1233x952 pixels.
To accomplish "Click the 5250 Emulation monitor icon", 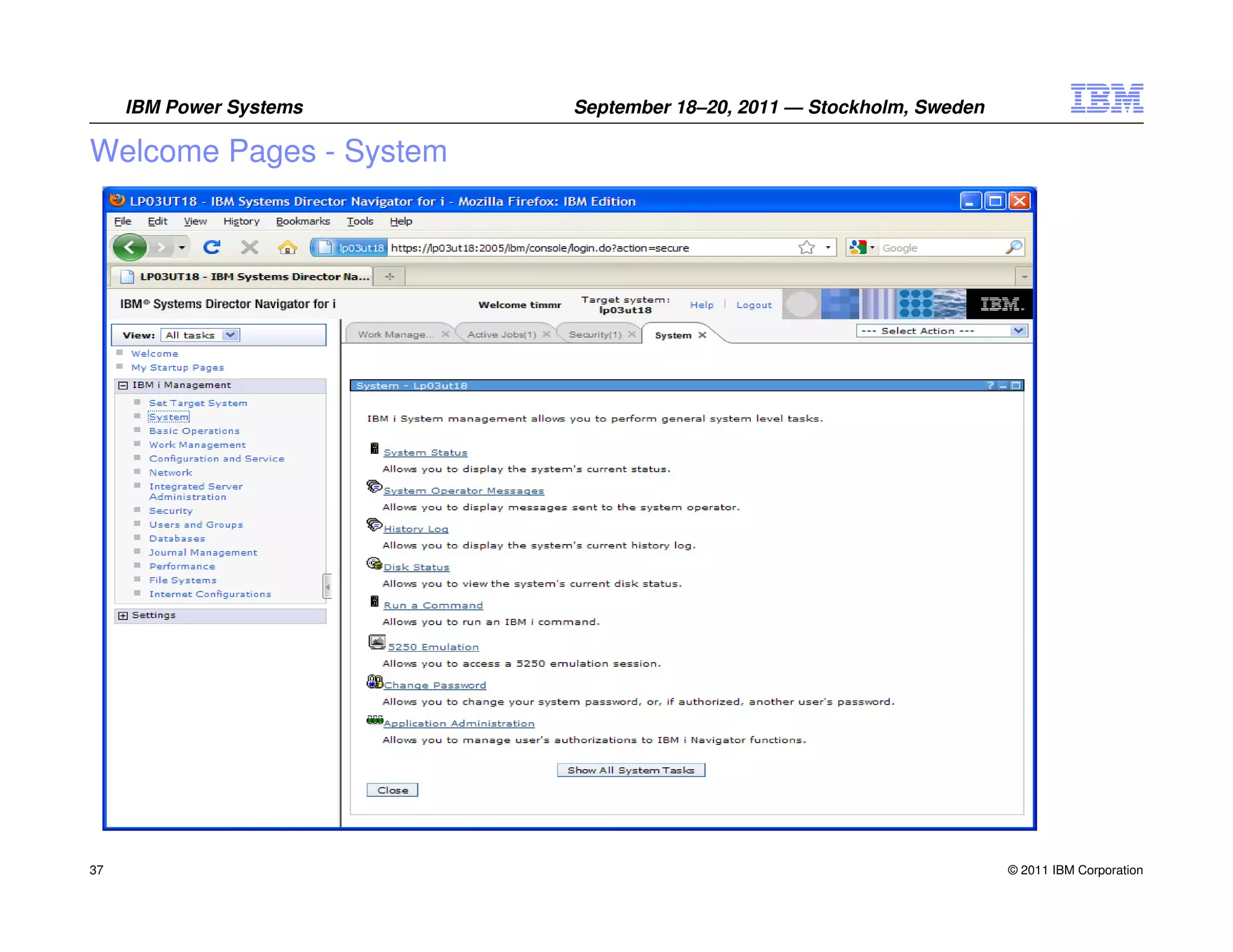I will point(377,643).
